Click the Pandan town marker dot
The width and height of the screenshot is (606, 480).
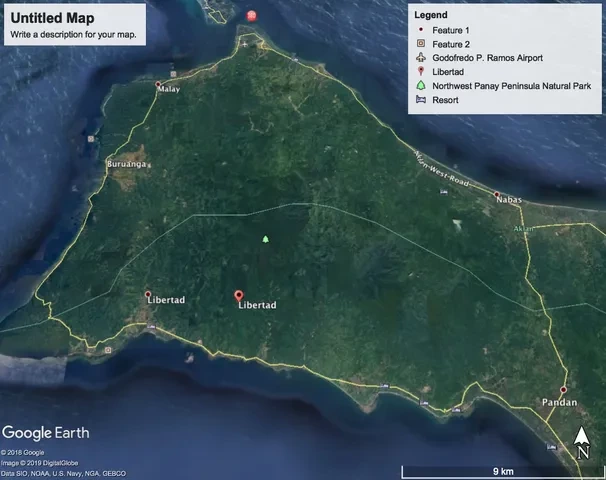[x=563, y=390]
